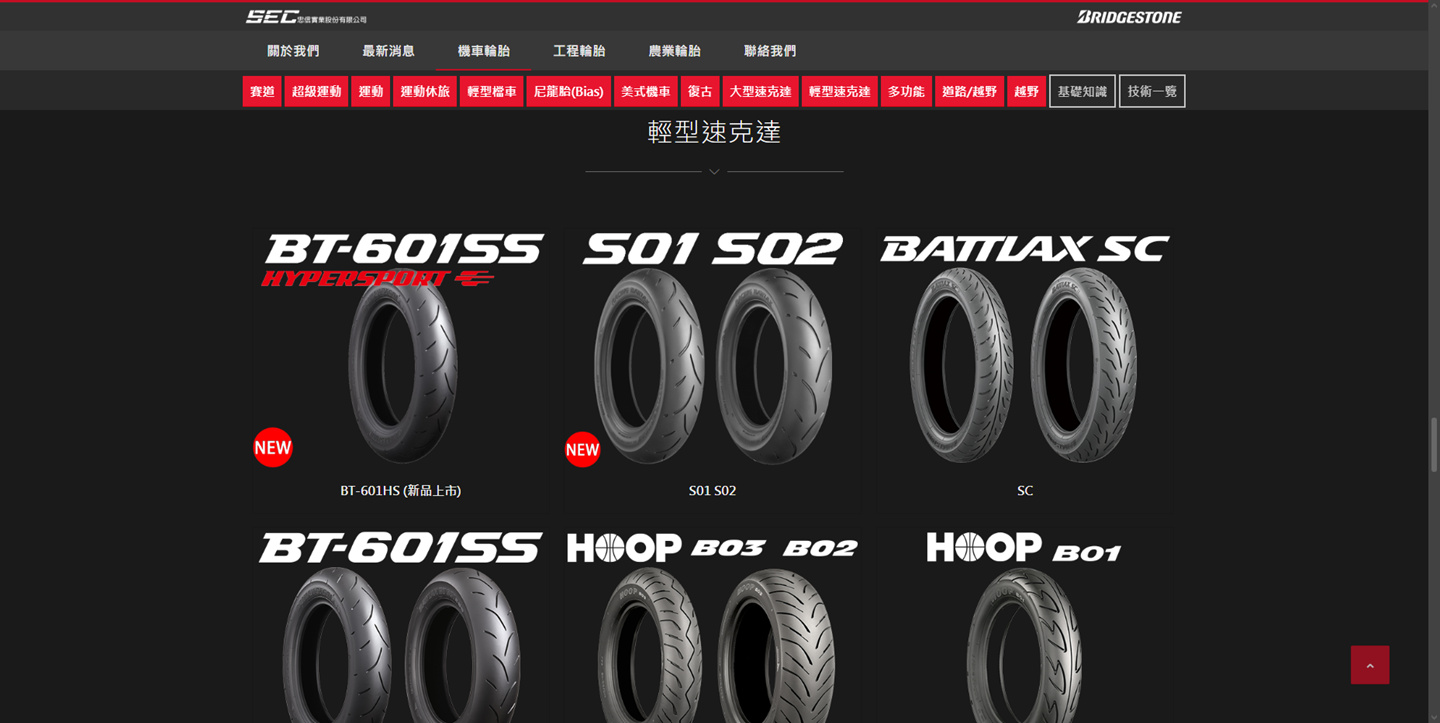1440x723 pixels.
Task: Select the 賽道 category tag
Action: point(262,91)
